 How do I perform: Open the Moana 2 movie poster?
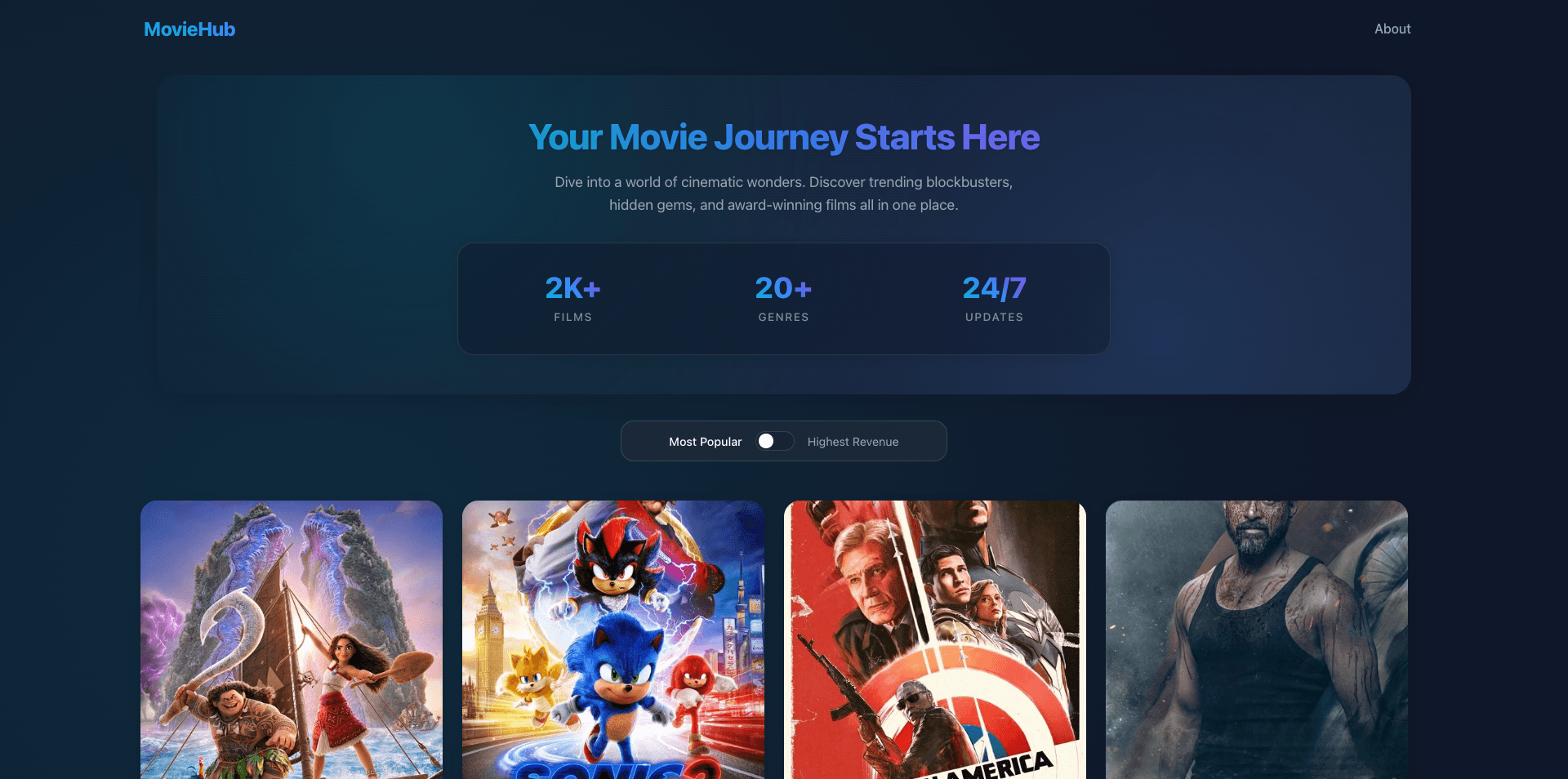coord(292,639)
